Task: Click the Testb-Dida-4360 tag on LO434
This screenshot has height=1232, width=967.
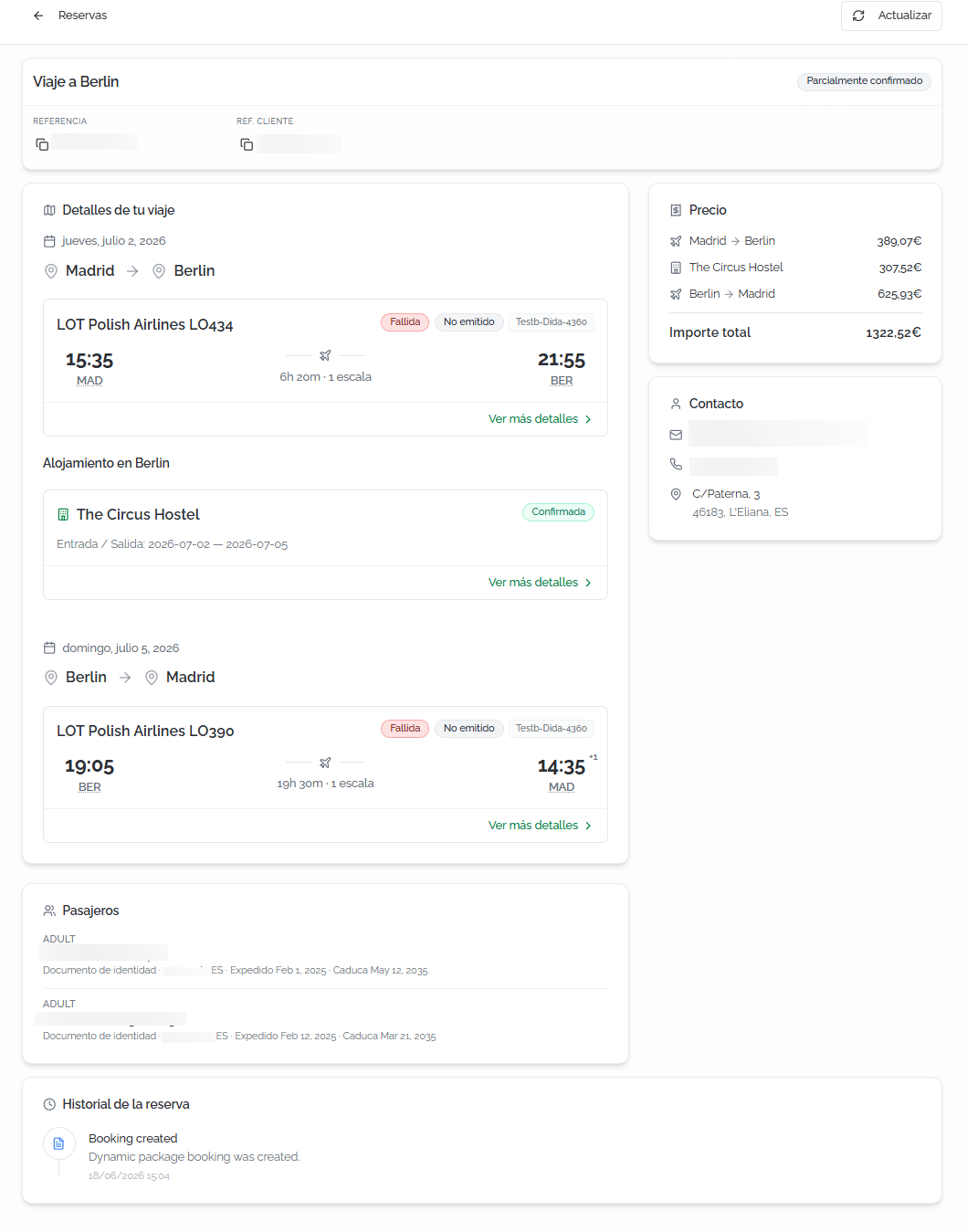Action: (x=552, y=322)
